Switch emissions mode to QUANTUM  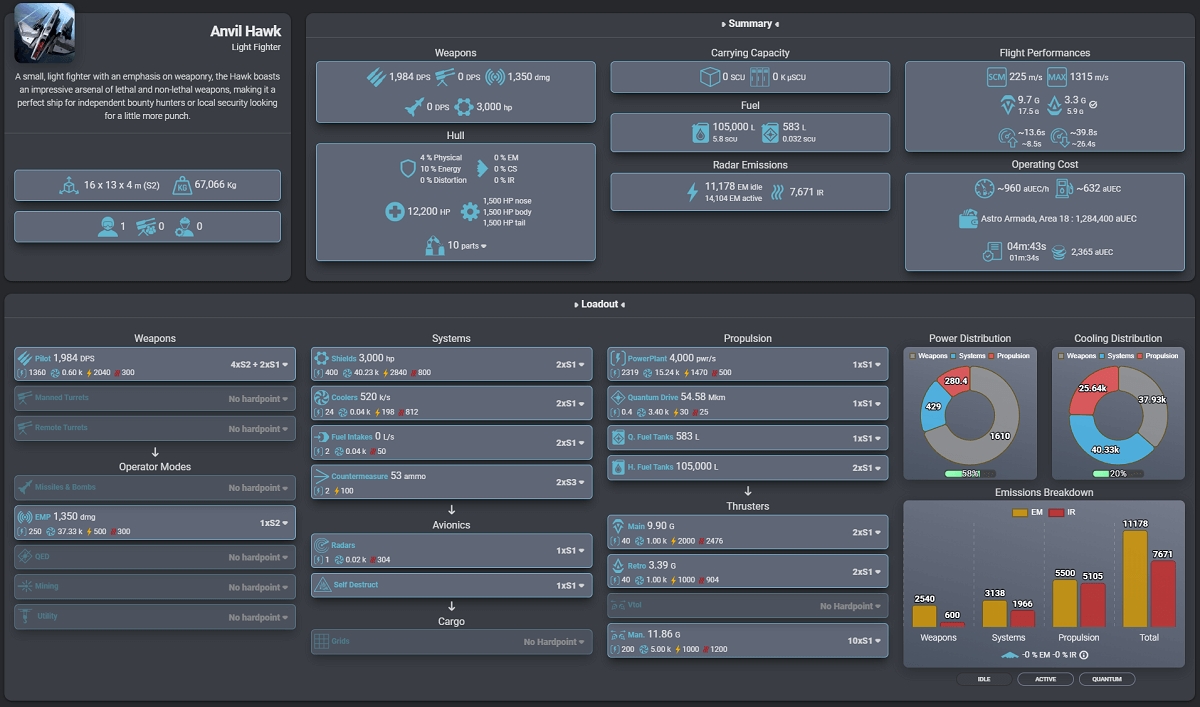tap(1106, 679)
